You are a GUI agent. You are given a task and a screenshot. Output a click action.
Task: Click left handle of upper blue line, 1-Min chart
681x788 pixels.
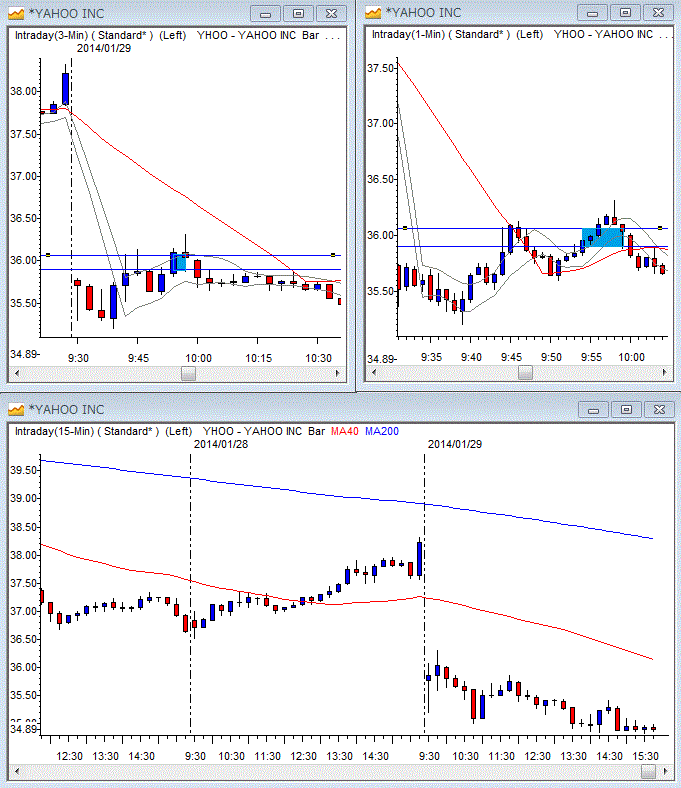(405, 228)
